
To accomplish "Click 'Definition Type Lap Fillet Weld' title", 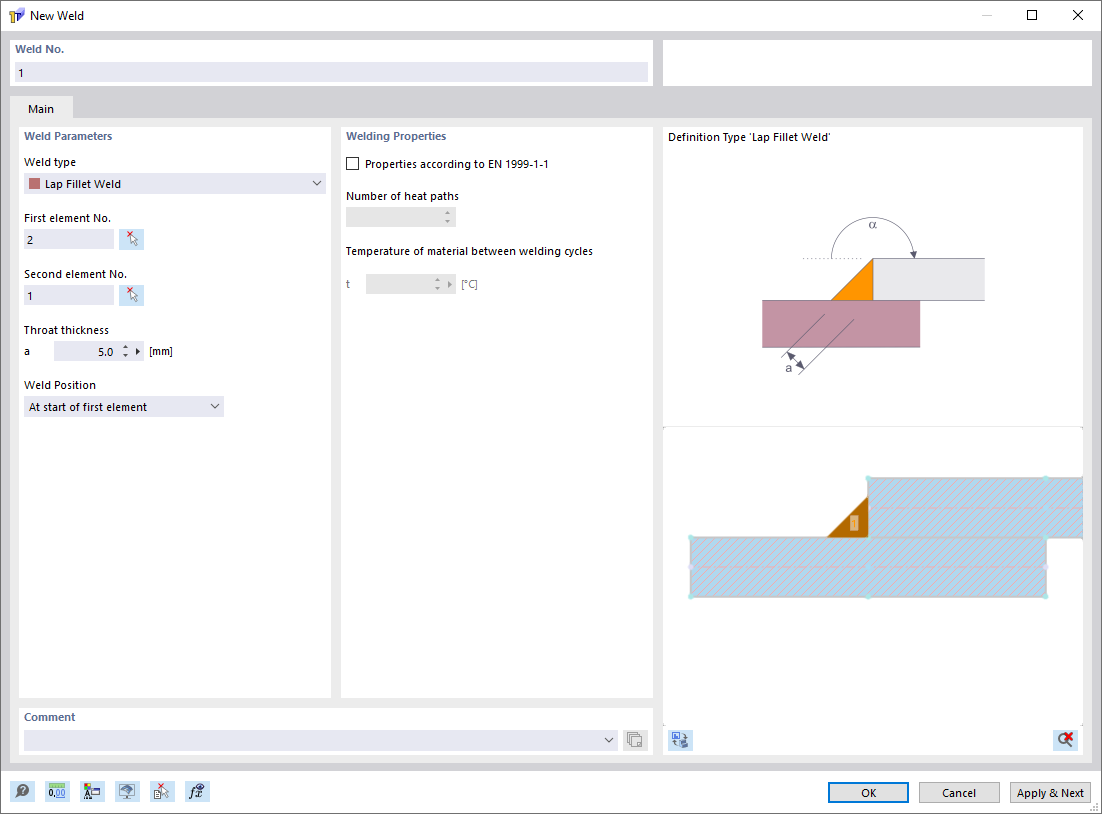I will pos(749,137).
